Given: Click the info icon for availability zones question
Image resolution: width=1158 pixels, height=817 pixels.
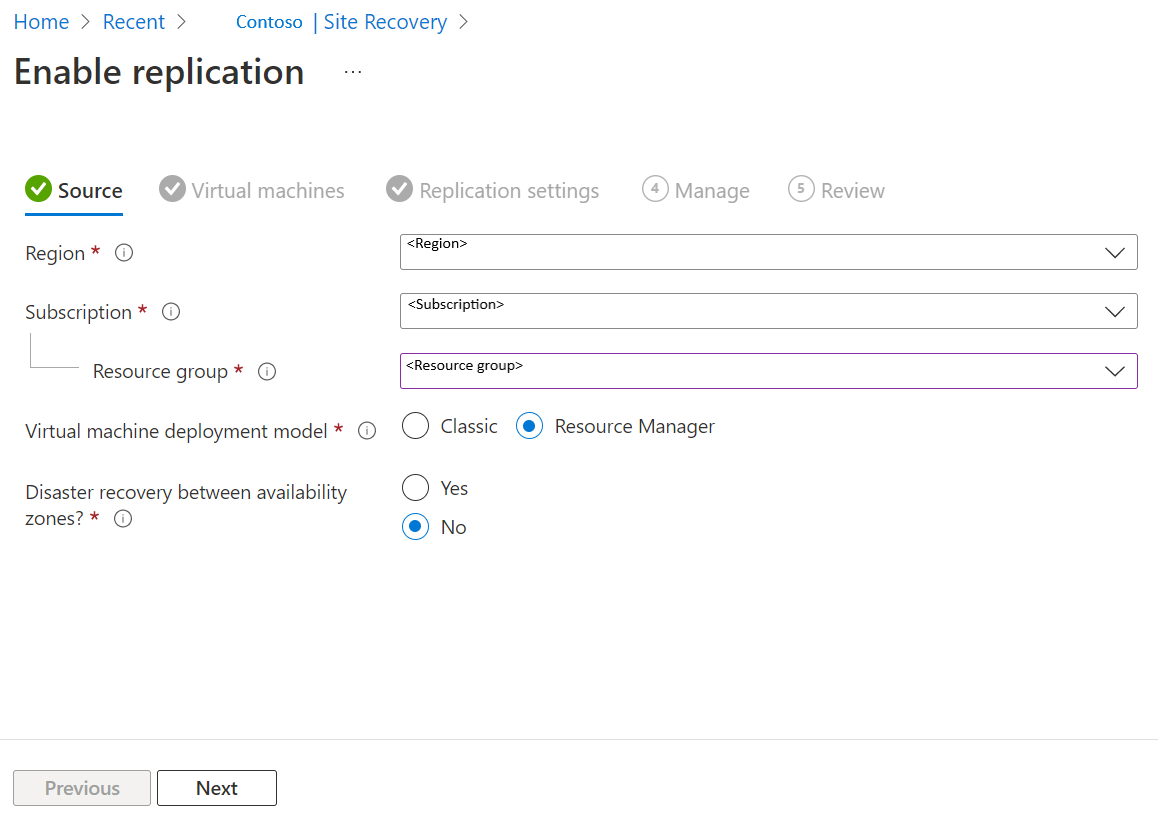Looking at the screenshot, I should (x=122, y=518).
